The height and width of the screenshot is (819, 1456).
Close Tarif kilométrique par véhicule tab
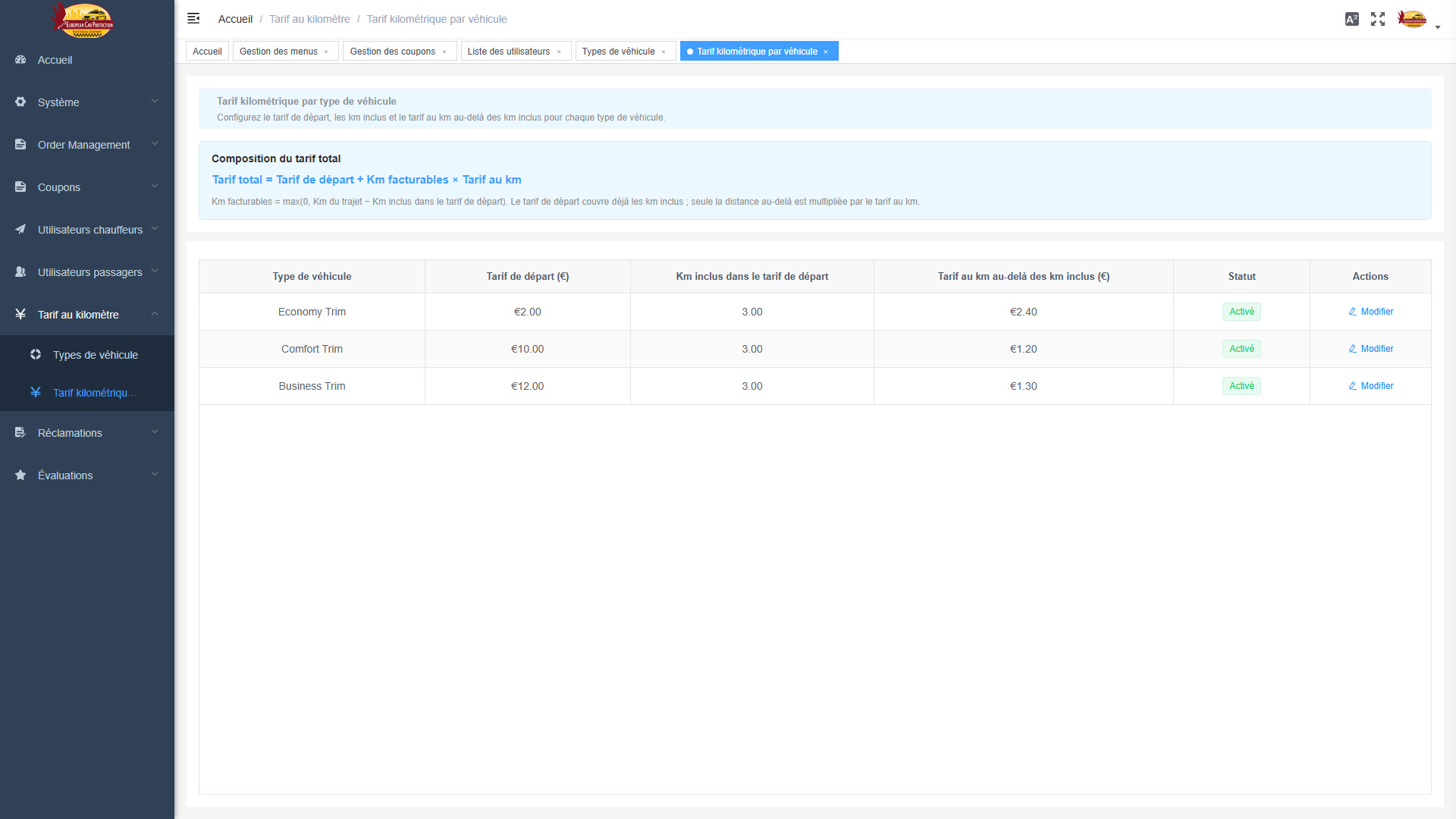[x=826, y=52]
